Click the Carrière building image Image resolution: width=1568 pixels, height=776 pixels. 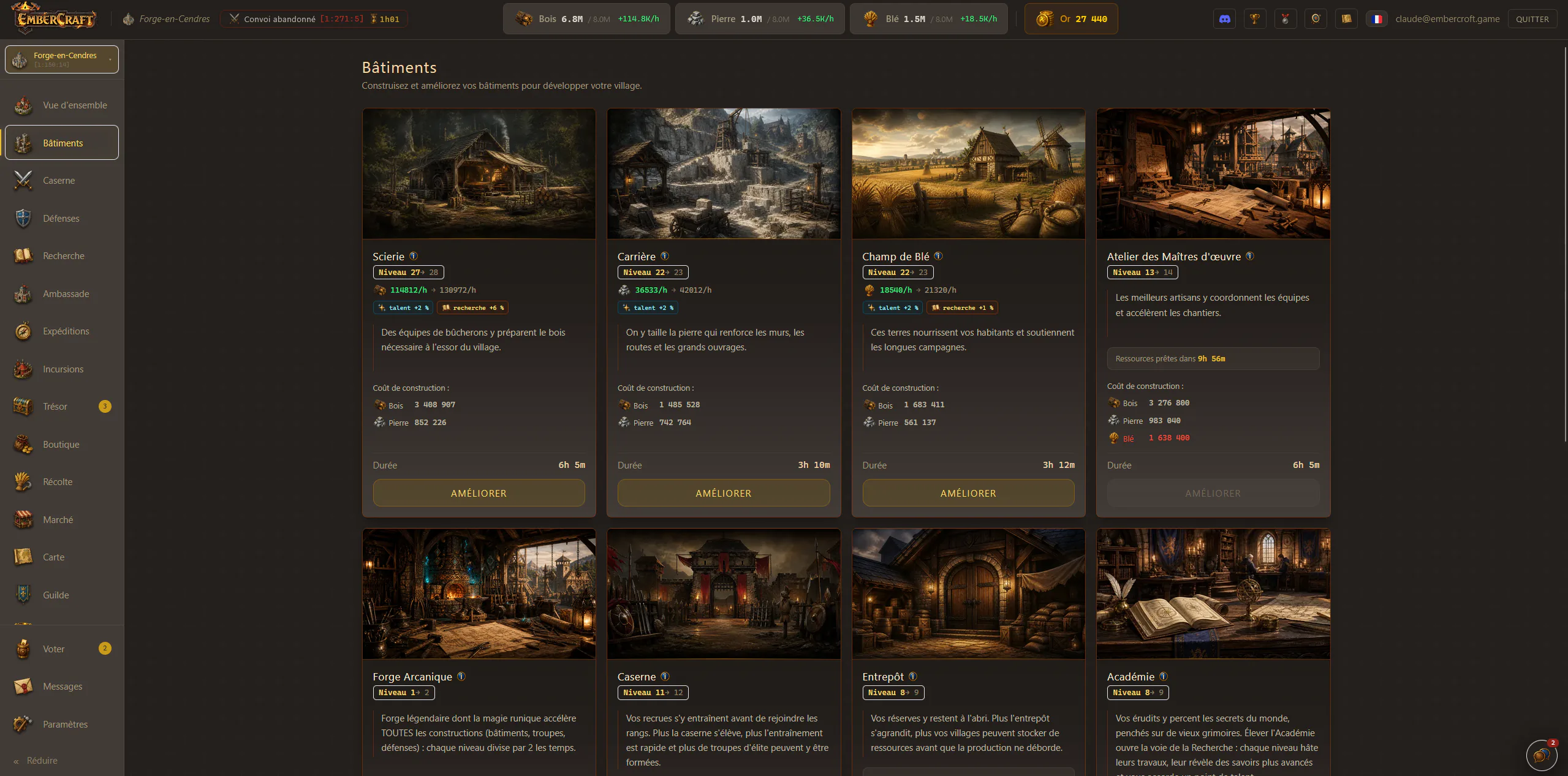(x=724, y=174)
